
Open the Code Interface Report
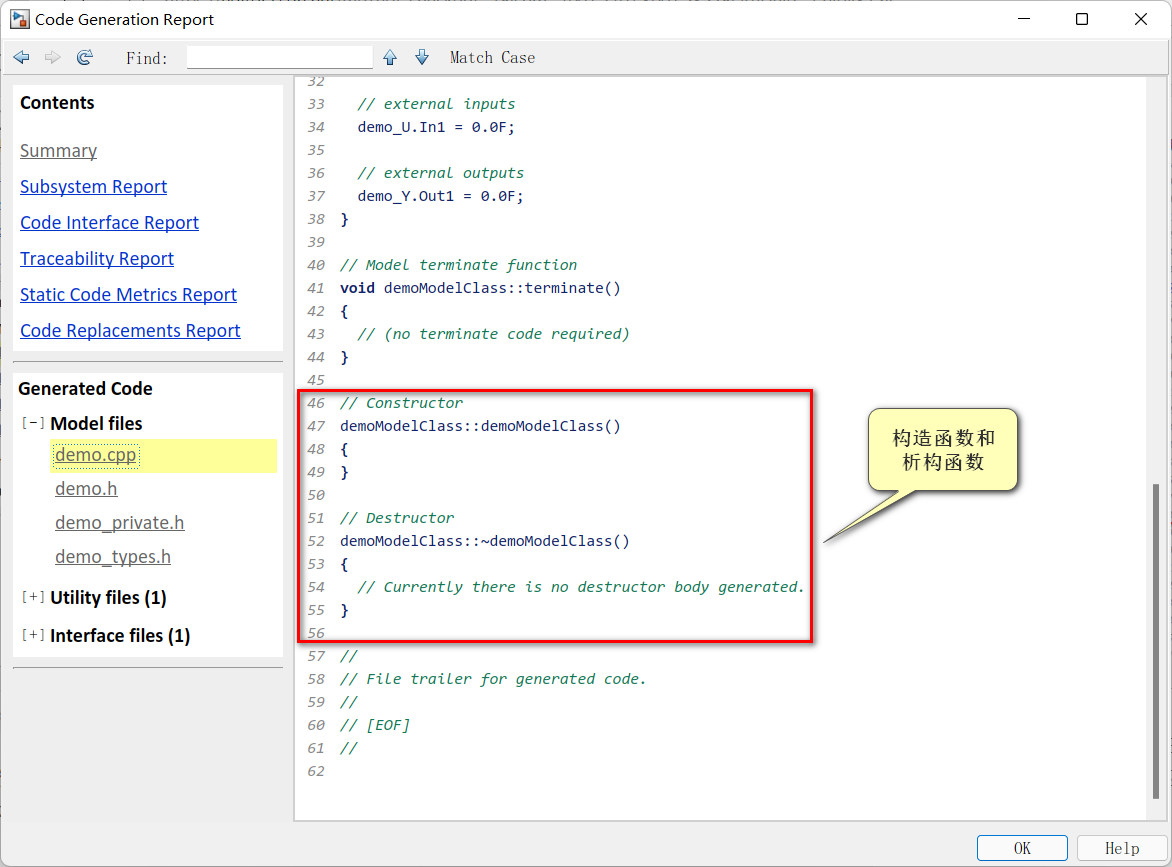[x=109, y=223]
